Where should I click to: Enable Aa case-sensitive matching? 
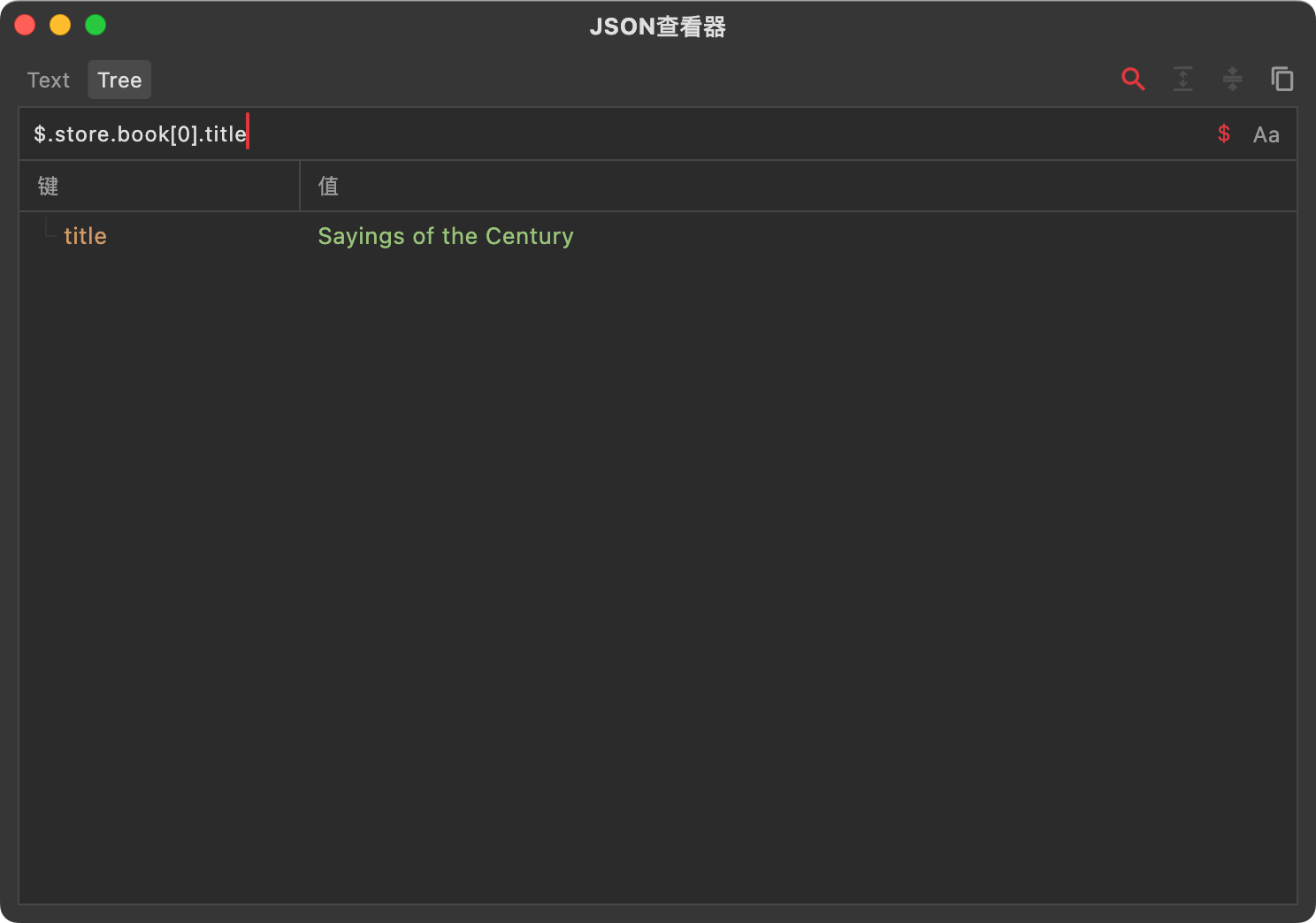[x=1266, y=135]
